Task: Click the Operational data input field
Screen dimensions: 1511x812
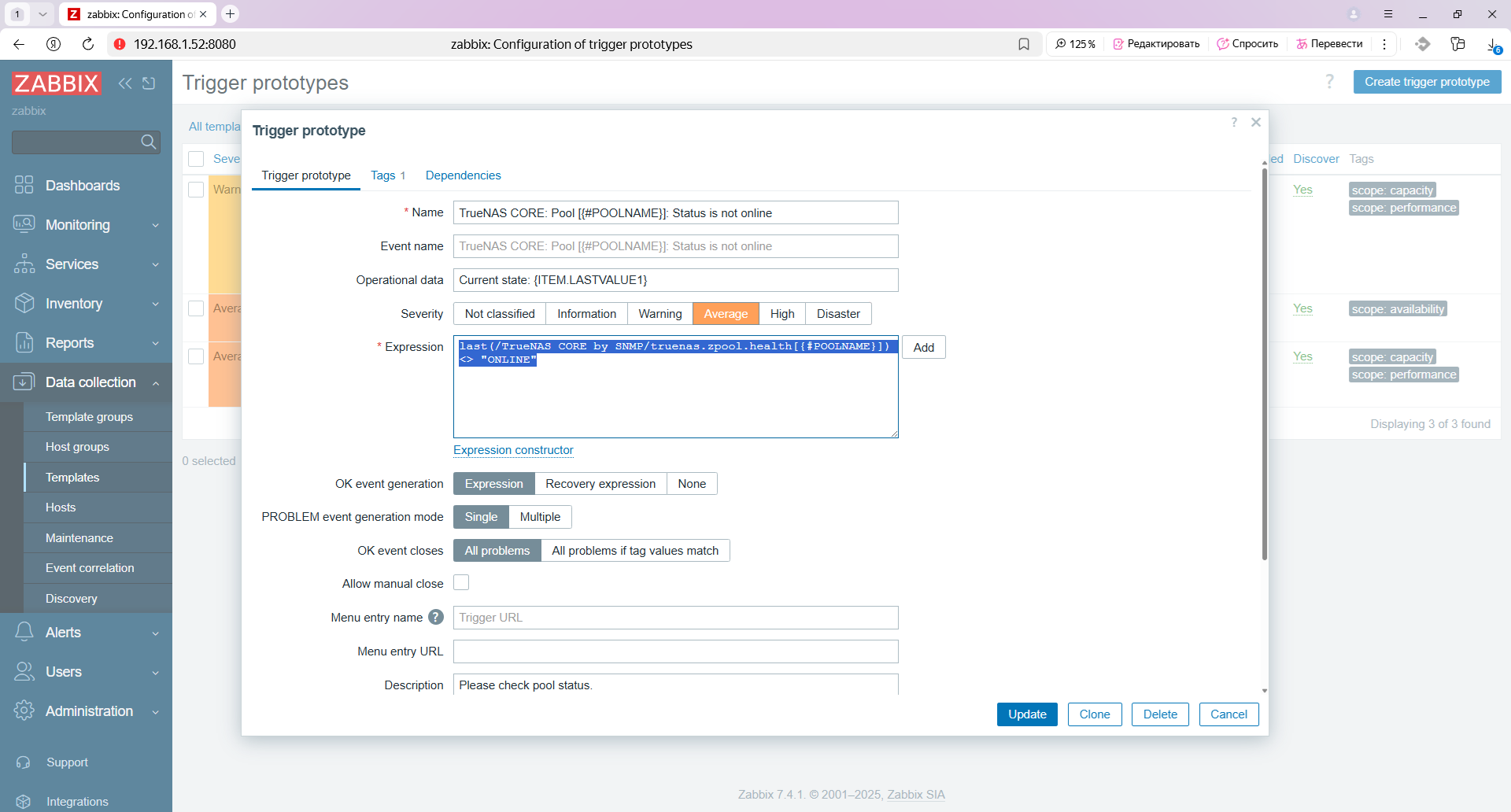Action: click(675, 280)
